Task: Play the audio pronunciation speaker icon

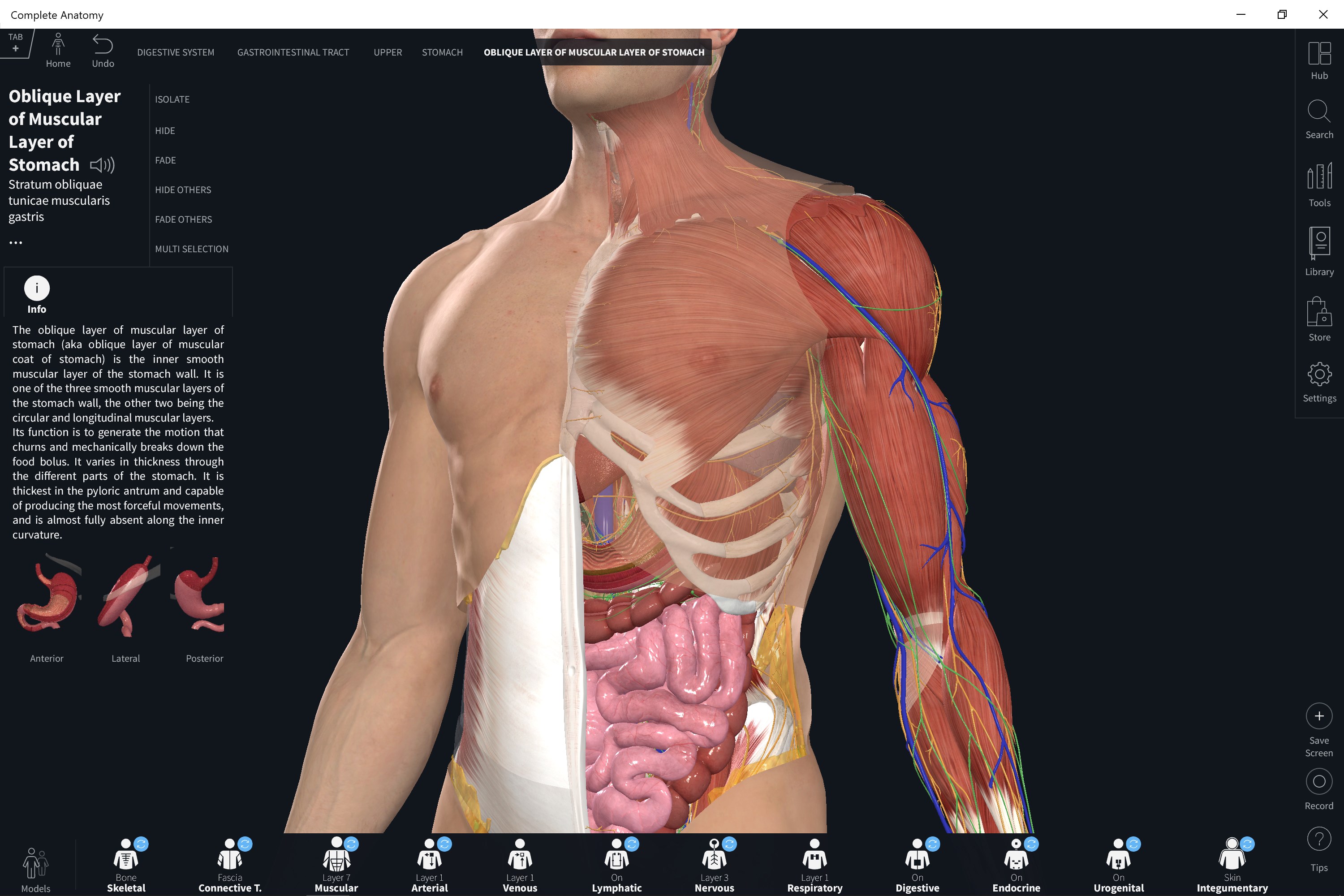Action: tap(103, 165)
